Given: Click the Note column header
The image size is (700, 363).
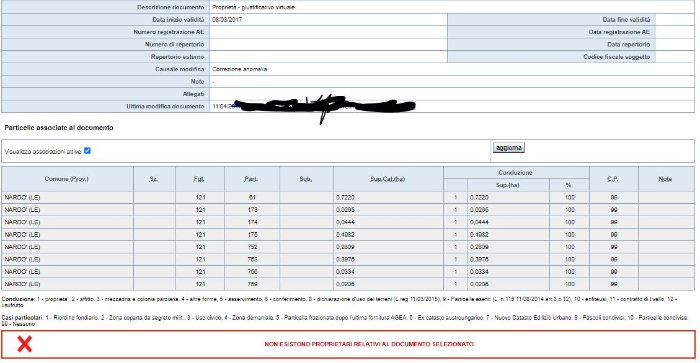Looking at the screenshot, I should (x=665, y=179).
